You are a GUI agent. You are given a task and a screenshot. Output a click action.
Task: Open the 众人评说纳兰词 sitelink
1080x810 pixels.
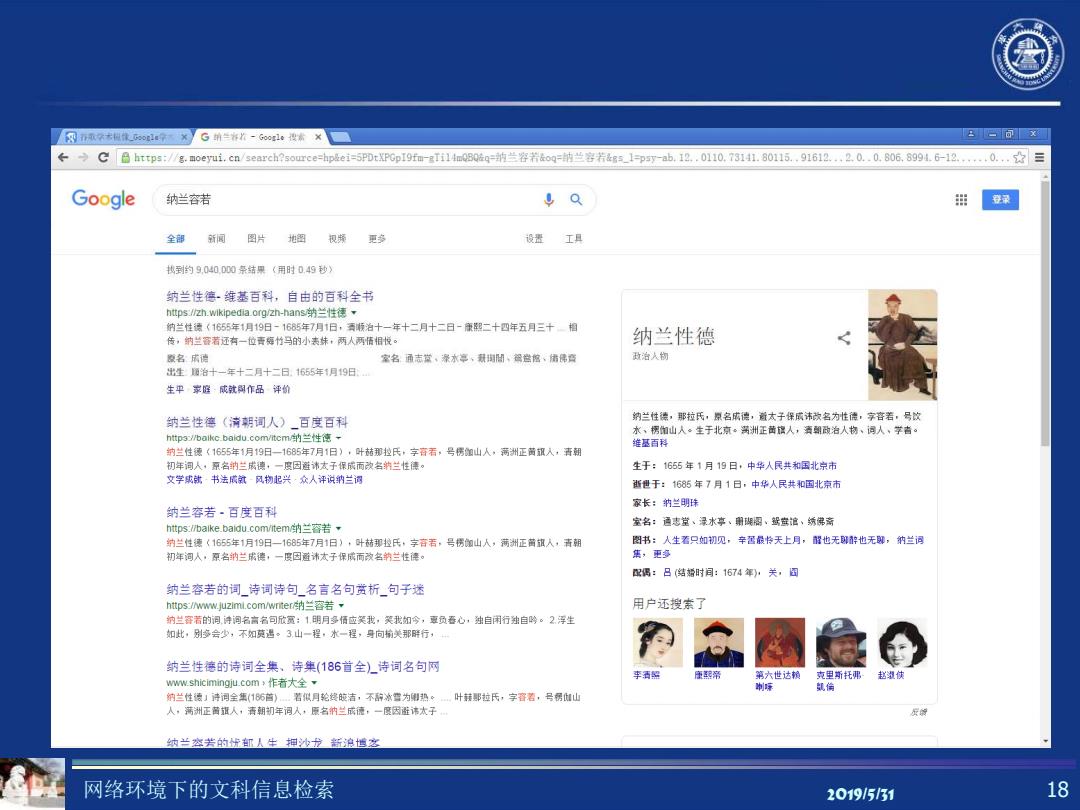[x=331, y=479]
